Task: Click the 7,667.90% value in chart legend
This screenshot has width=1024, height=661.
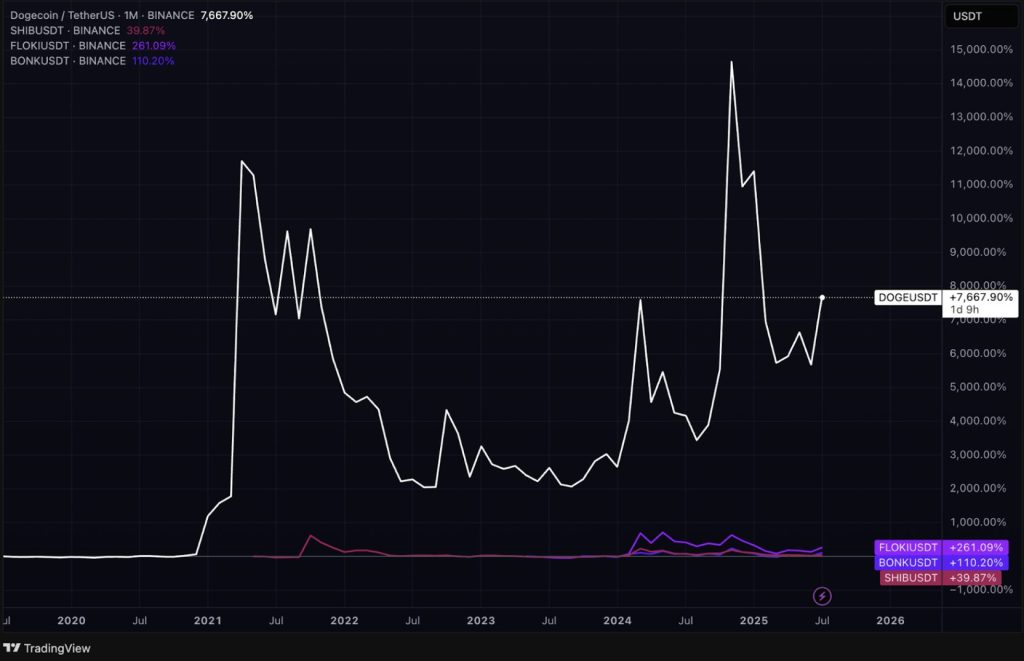Action: tap(227, 15)
